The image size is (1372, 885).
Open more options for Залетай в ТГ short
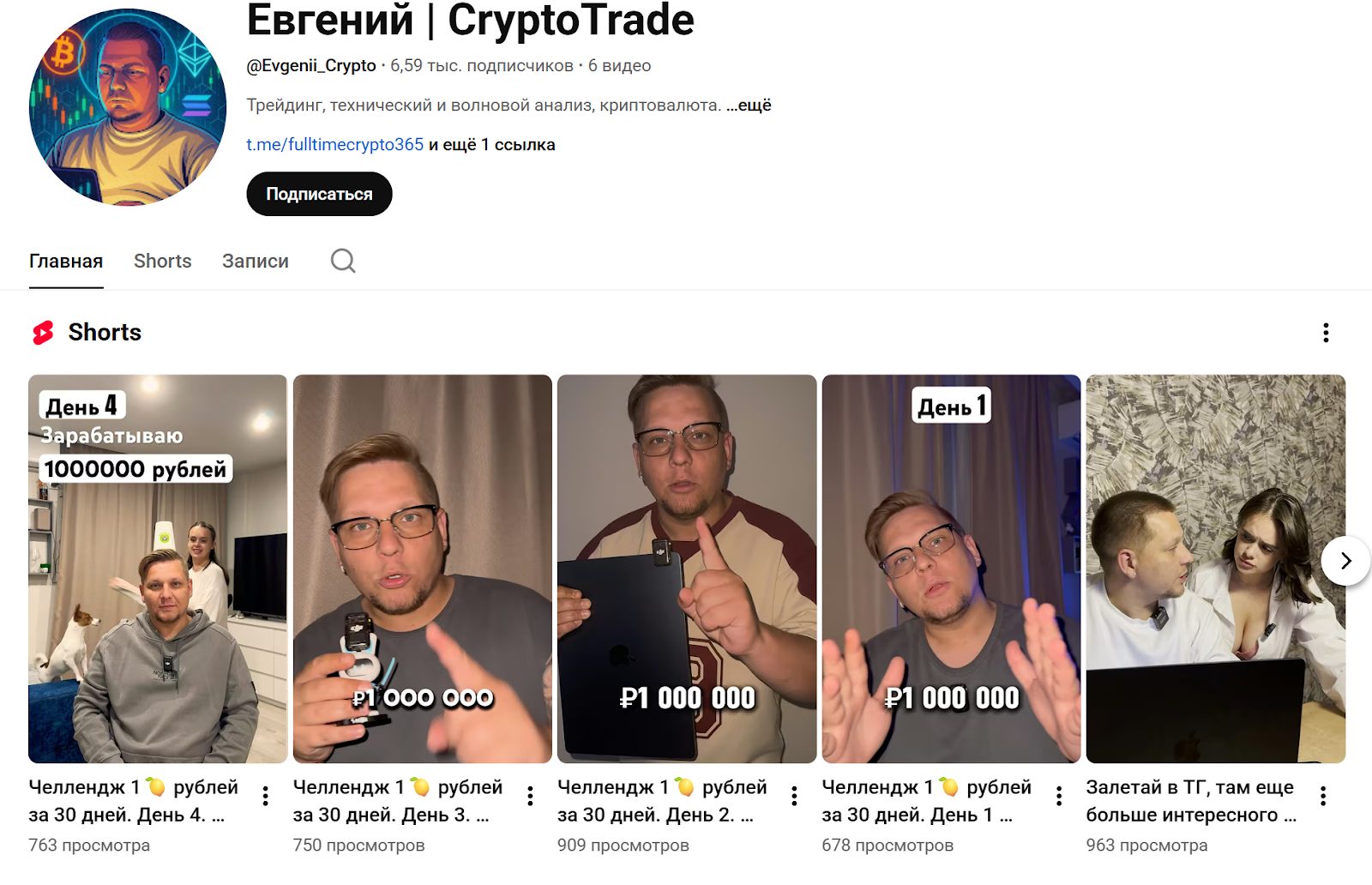(1323, 796)
